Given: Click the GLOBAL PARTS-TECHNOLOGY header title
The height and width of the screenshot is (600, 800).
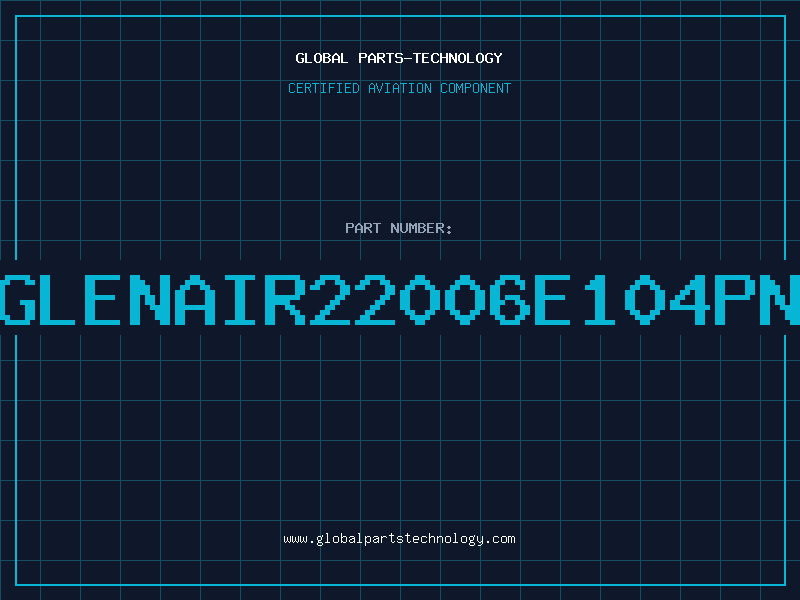Looking at the screenshot, I should coord(399,58).
